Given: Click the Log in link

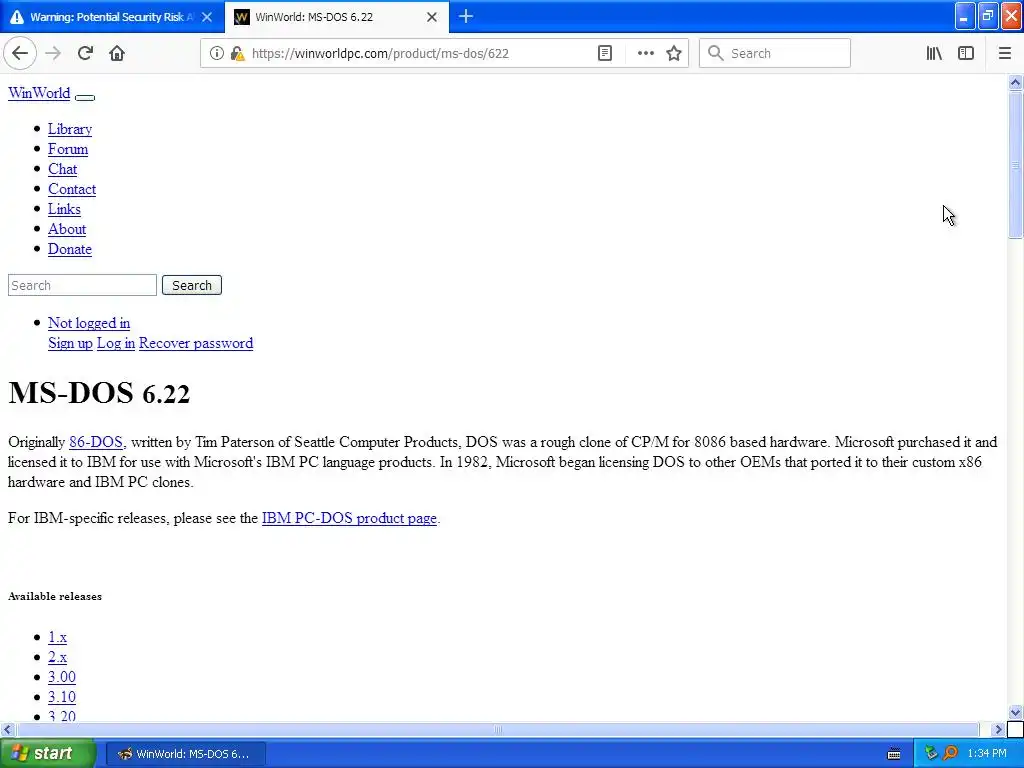Looking at the screenshot, I should [x=116, y=344].
